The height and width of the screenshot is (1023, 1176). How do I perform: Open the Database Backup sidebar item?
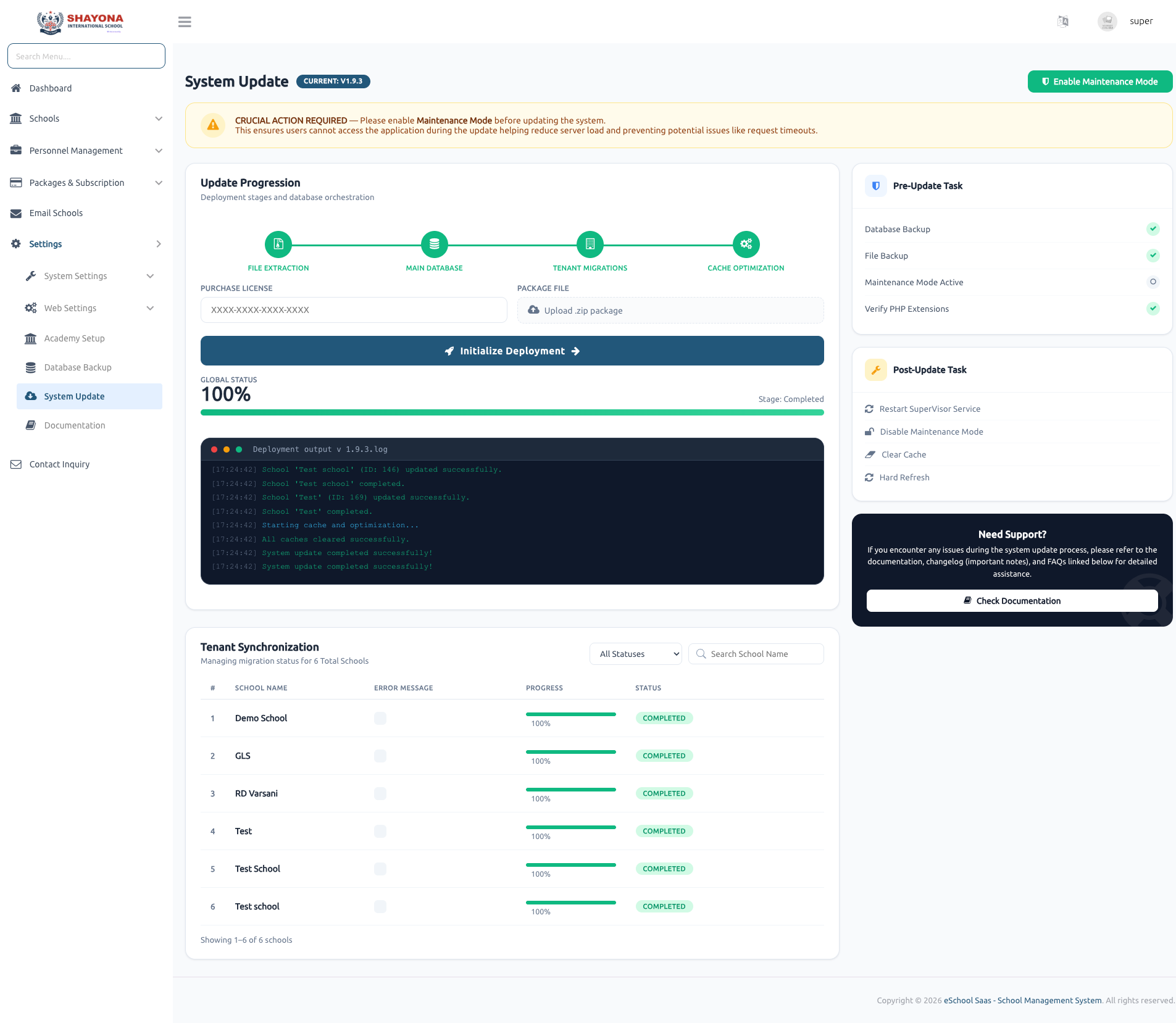pyautogui.click(x=90, y=367)
